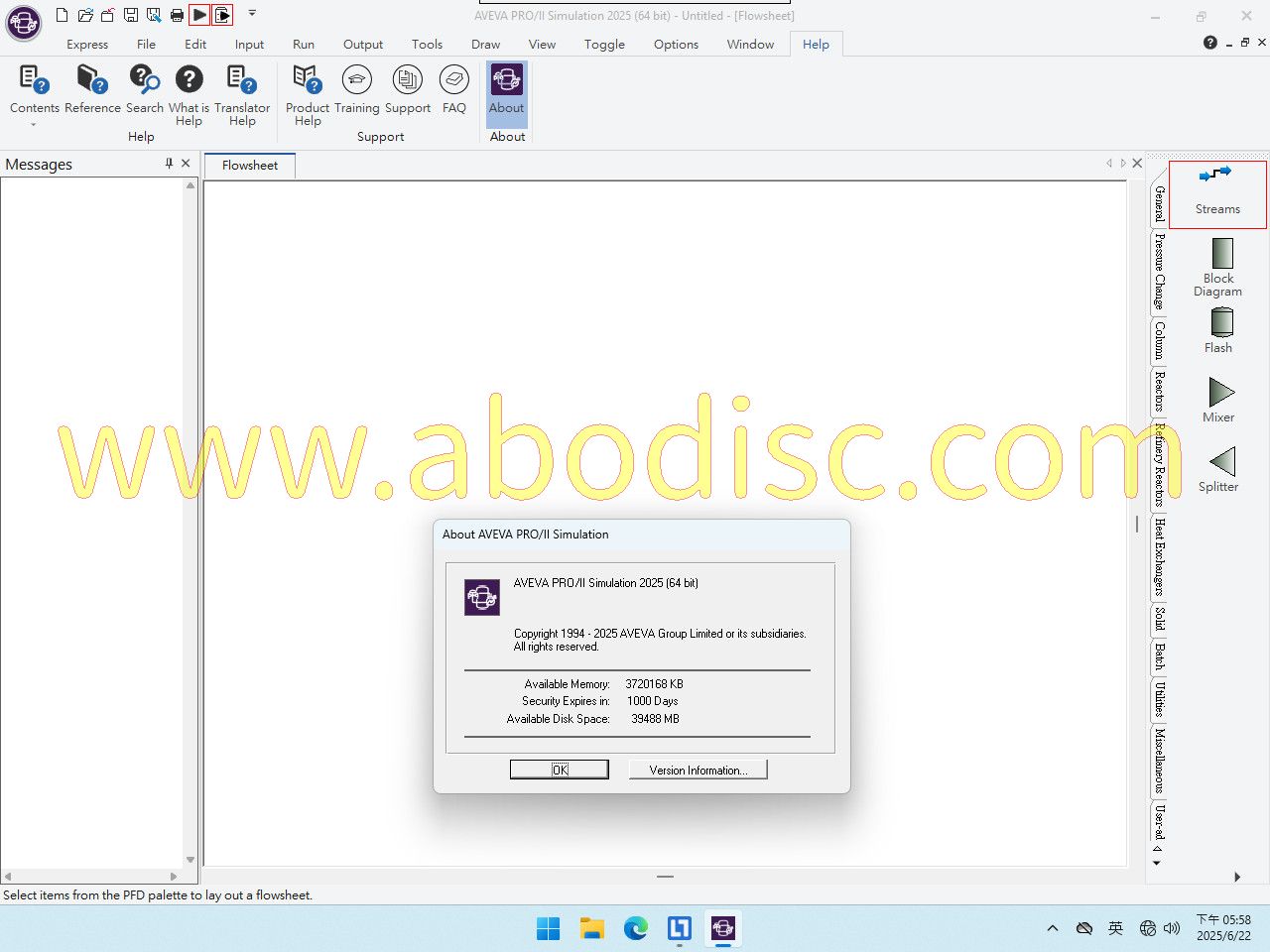Open the Toggle ribbon tab

click(604, 44)
